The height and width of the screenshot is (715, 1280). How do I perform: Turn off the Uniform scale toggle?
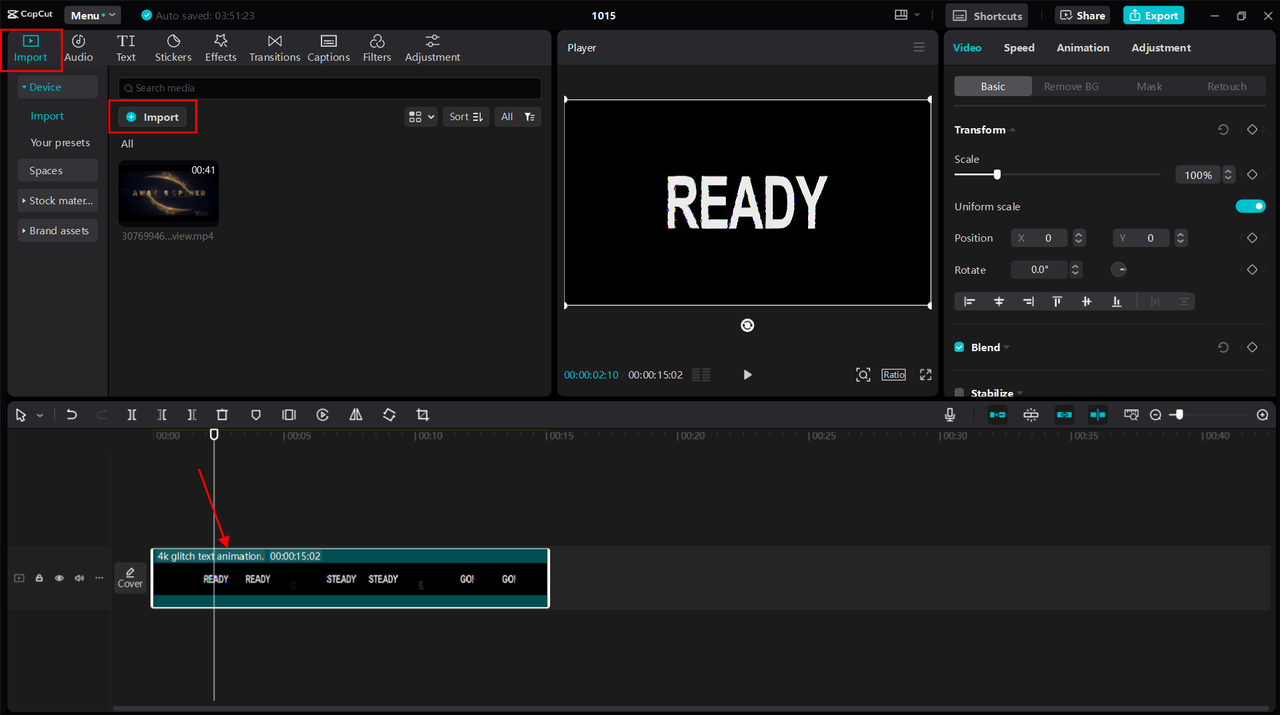pos(1250,206)
